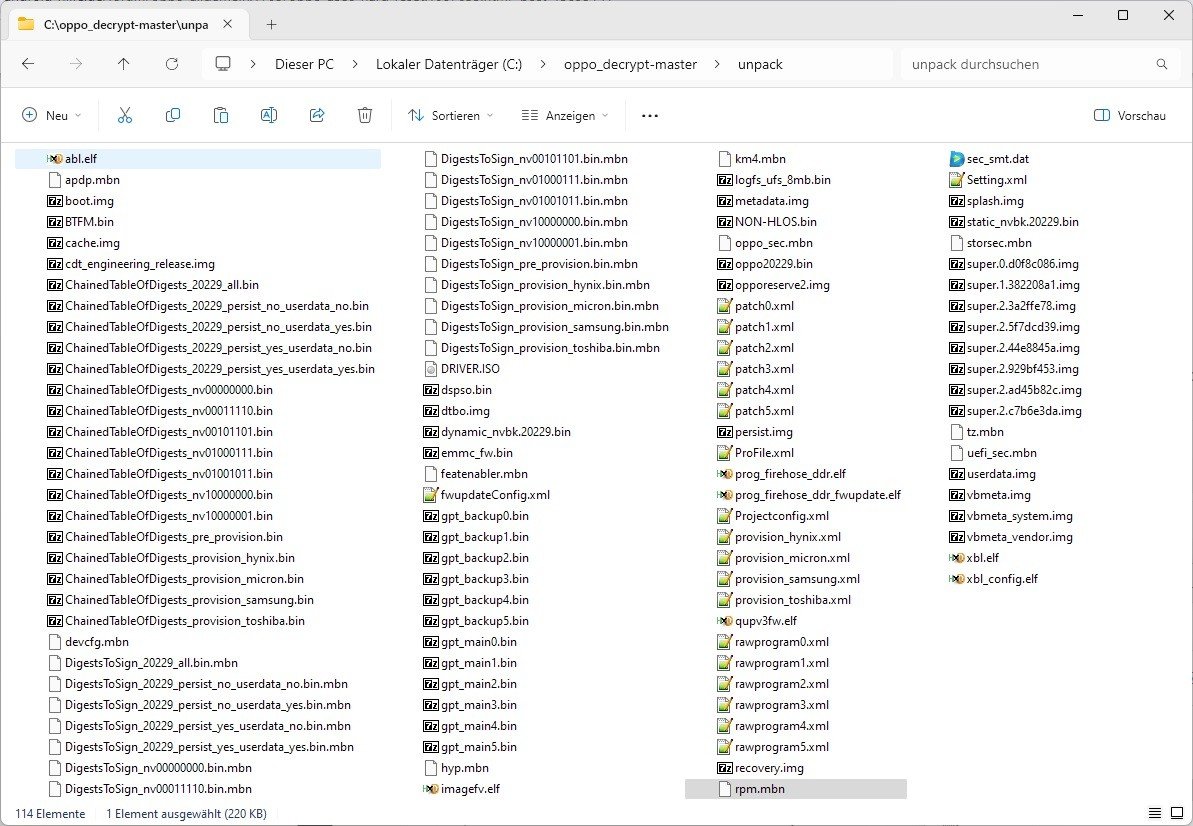Switch to large thumbnails view in status bar

pos(1176,813)
